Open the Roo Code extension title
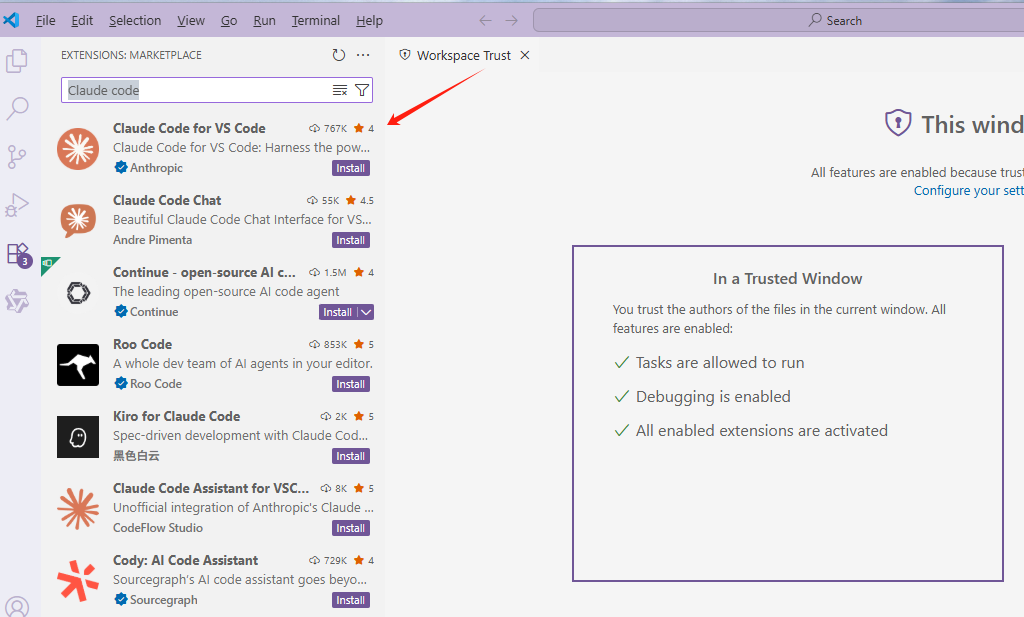1024x617 pixels. [x=142, y=344]
